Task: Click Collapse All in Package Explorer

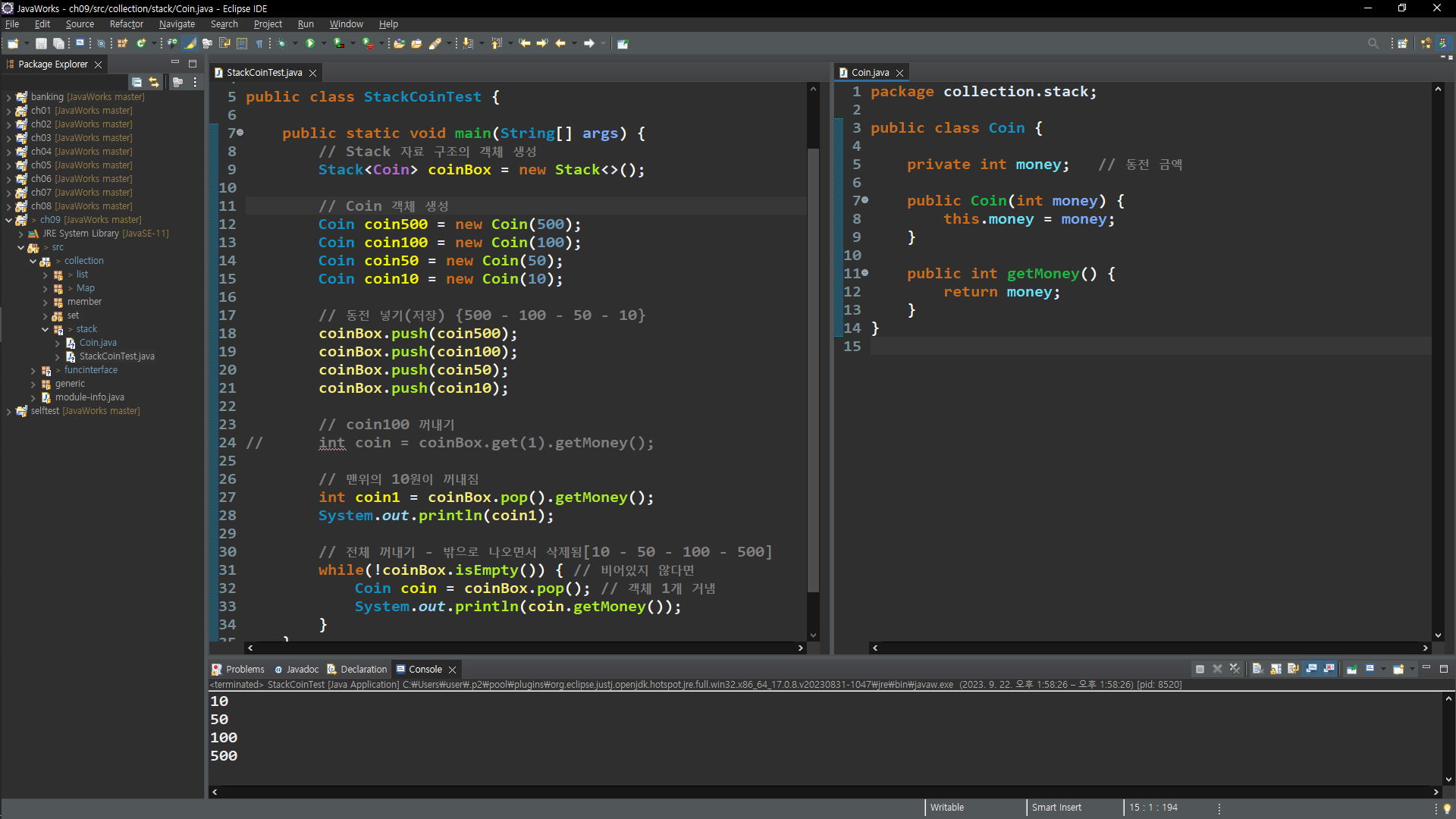Action: tap(136, 82)
